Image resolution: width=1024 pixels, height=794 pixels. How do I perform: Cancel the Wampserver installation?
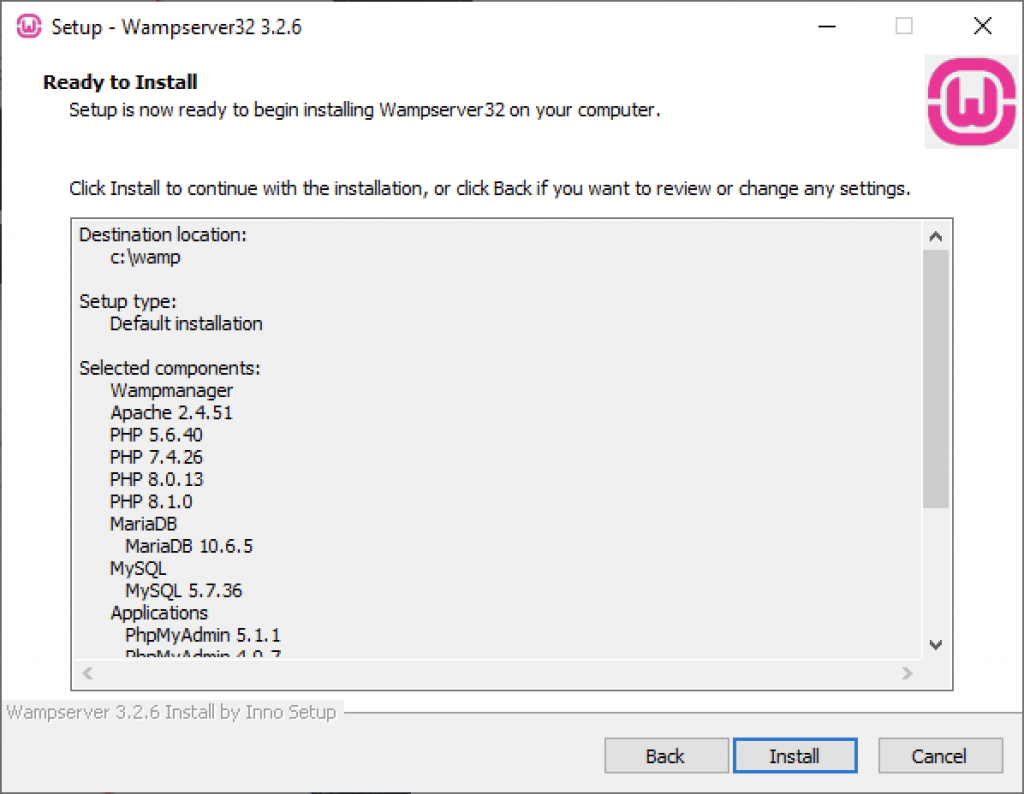[x=940, y=756]
